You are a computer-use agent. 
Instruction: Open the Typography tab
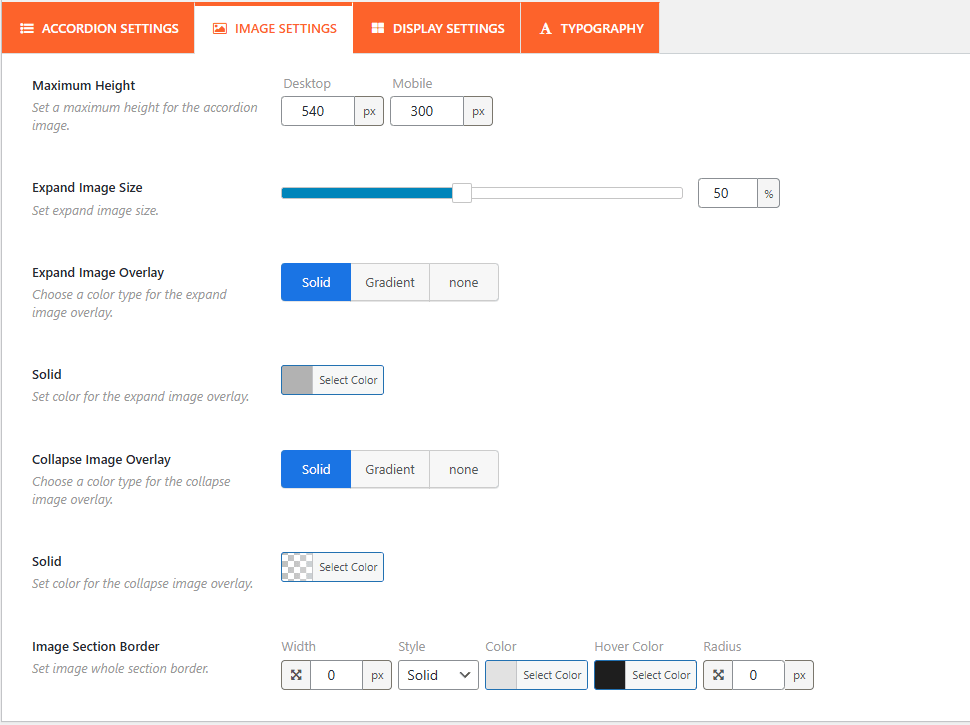click(590, 29)
